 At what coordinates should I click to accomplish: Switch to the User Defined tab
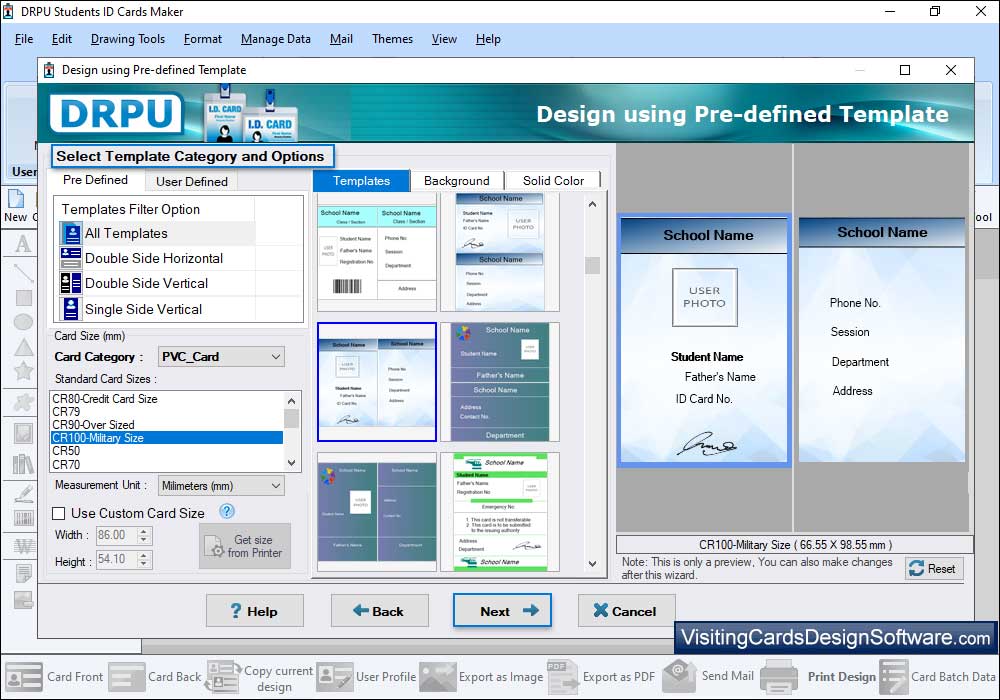(191, 181)
